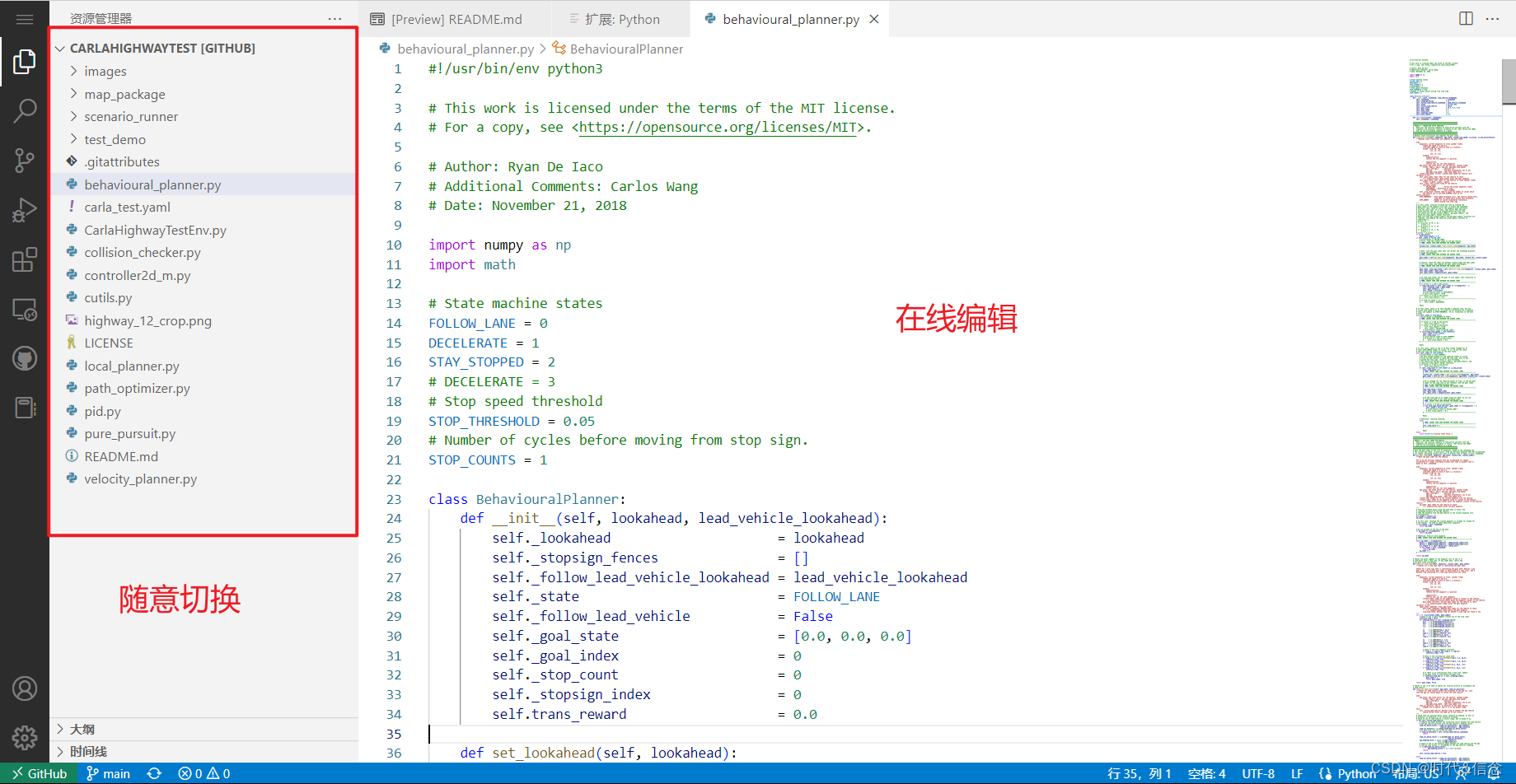Open the Search view in activity bar
This screenshot has width=1516, height=784.
[25, 110]
